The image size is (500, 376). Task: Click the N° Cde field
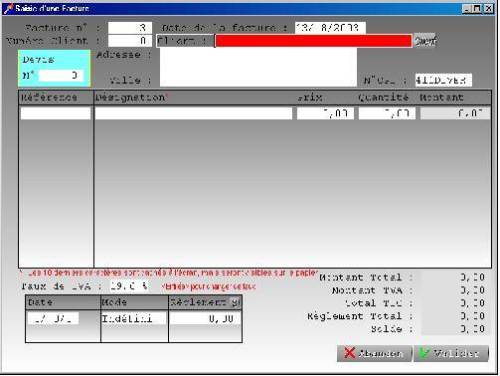(x=443, y=80)
